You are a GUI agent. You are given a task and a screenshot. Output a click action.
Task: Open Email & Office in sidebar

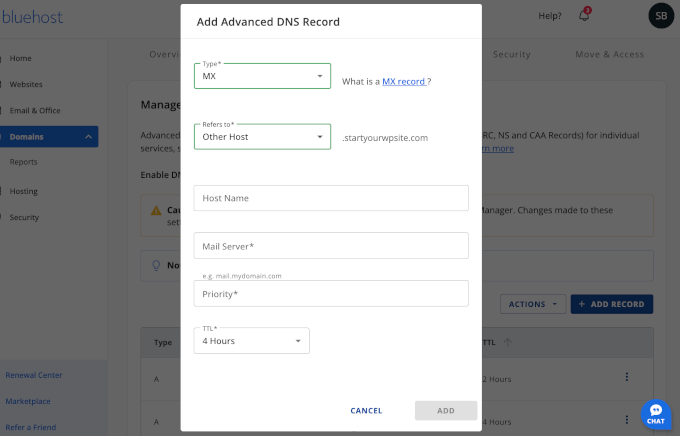pos(35,110)
